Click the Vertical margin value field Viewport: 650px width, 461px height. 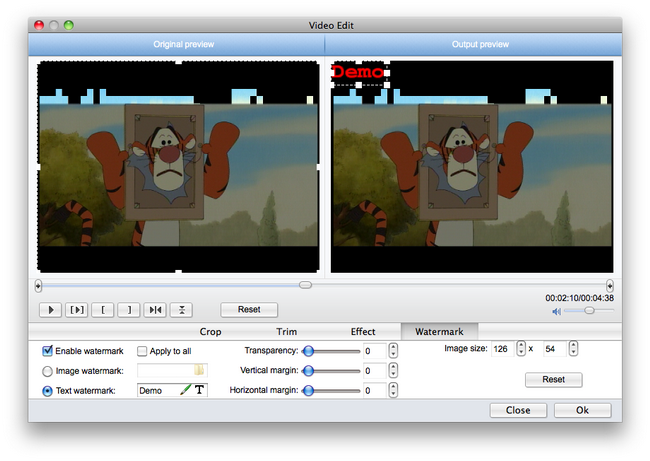375,371
